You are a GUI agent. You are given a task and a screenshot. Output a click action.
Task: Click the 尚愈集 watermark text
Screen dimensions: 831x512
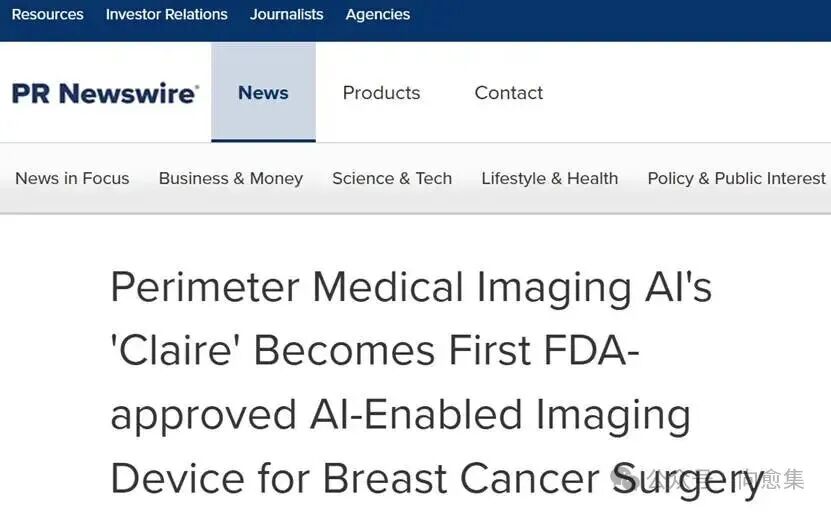772,480
